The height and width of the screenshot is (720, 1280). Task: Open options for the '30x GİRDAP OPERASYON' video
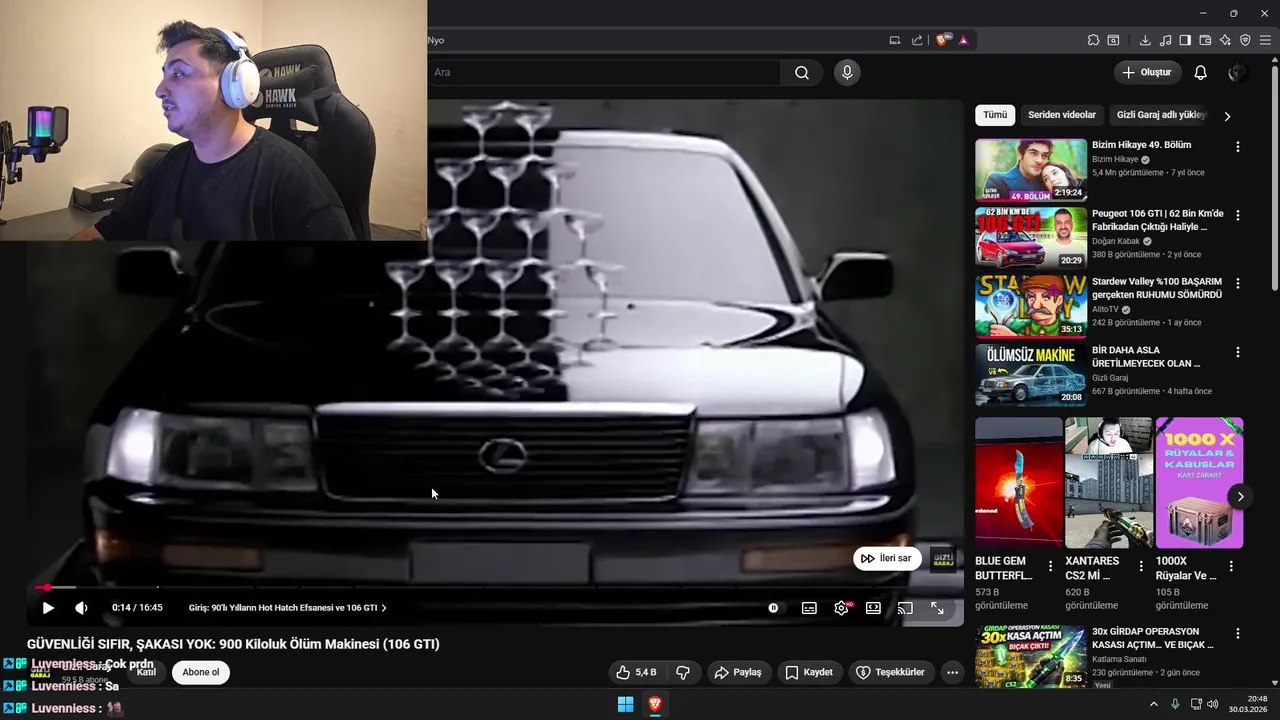(x=1238, y=634)
